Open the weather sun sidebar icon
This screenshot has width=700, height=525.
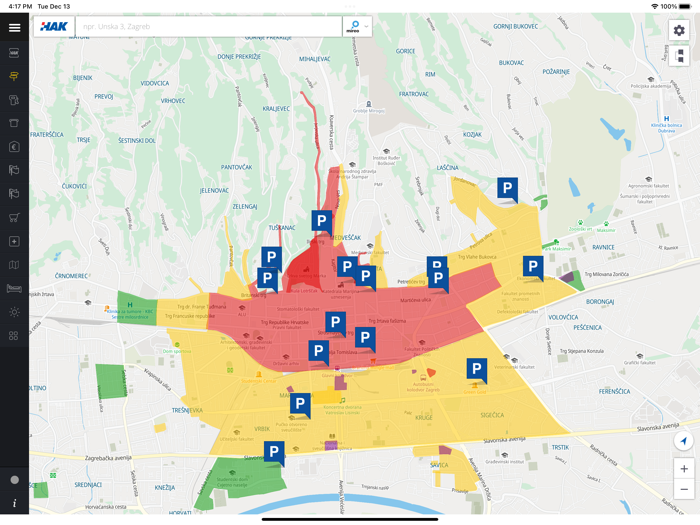click(x=14, y=312)
